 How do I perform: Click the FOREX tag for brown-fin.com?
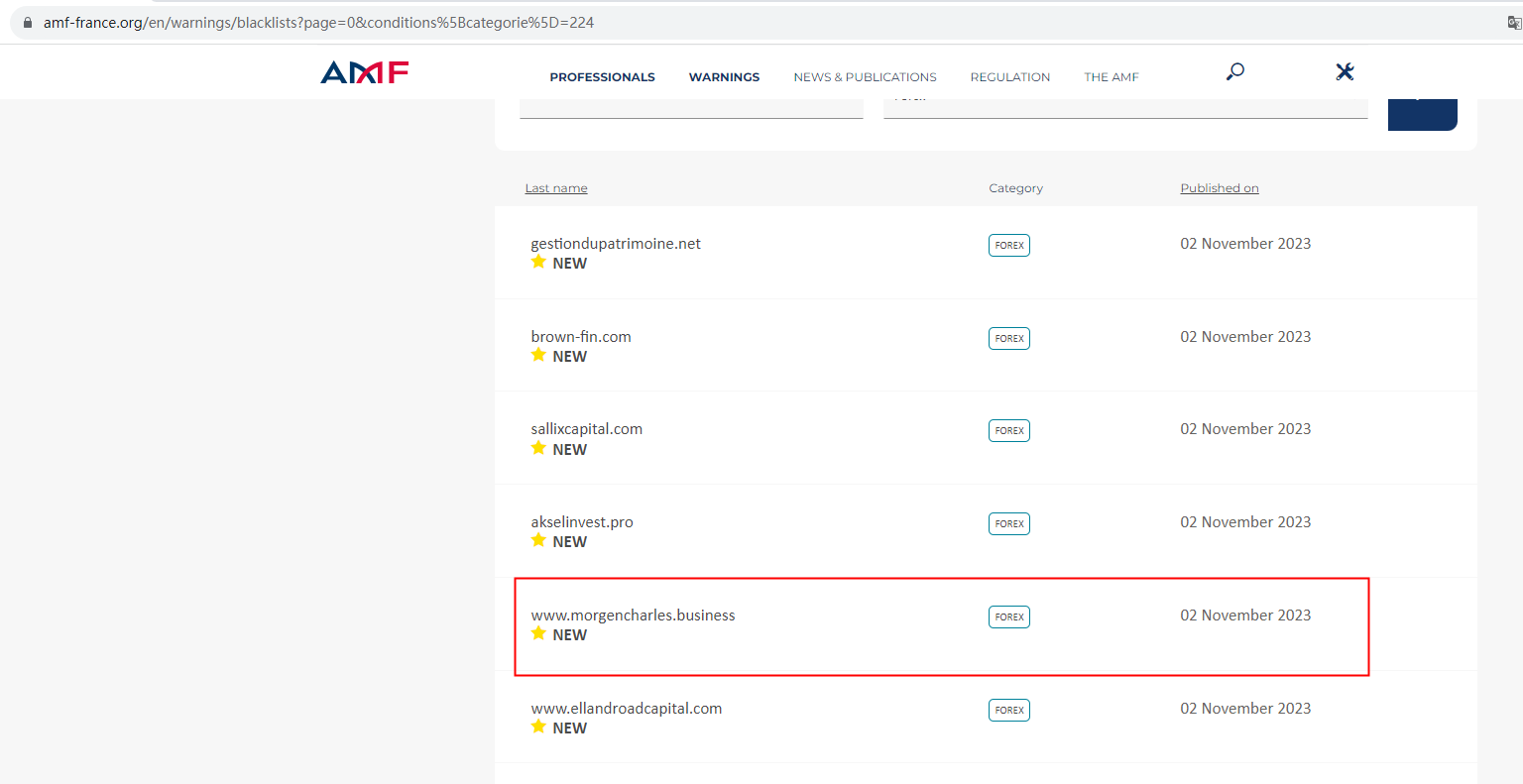tap(1008, 338)
